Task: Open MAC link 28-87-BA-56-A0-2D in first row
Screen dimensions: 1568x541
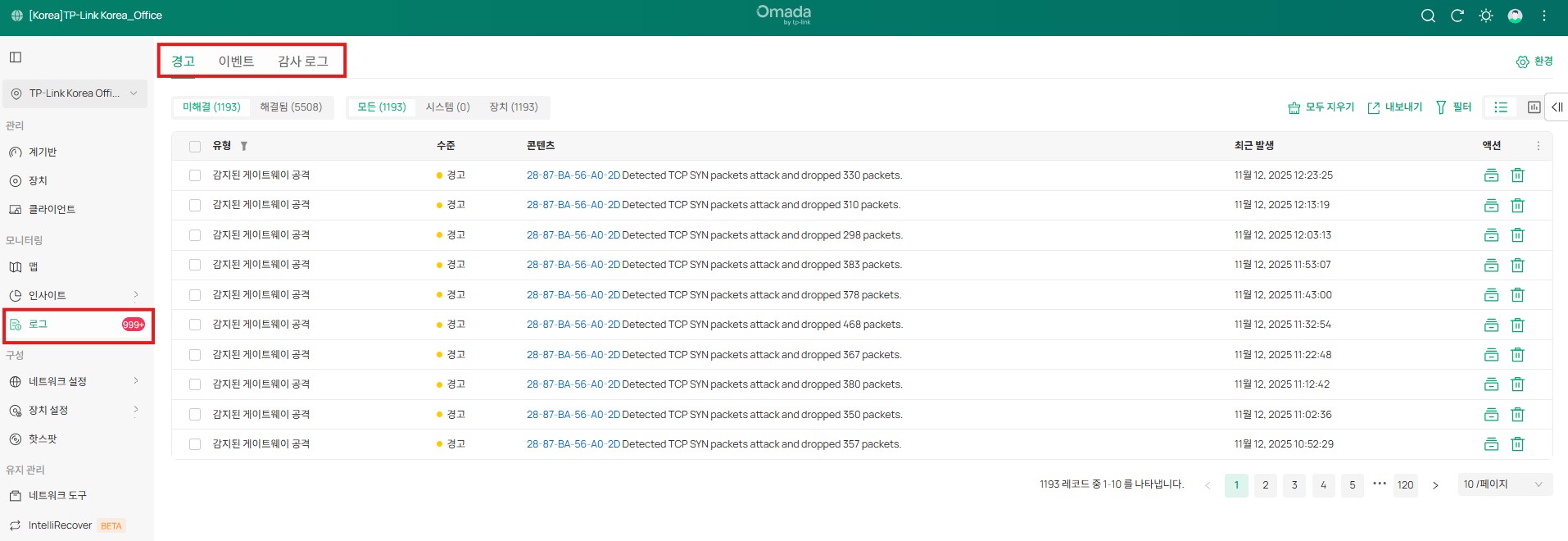Action: [573, 175]
